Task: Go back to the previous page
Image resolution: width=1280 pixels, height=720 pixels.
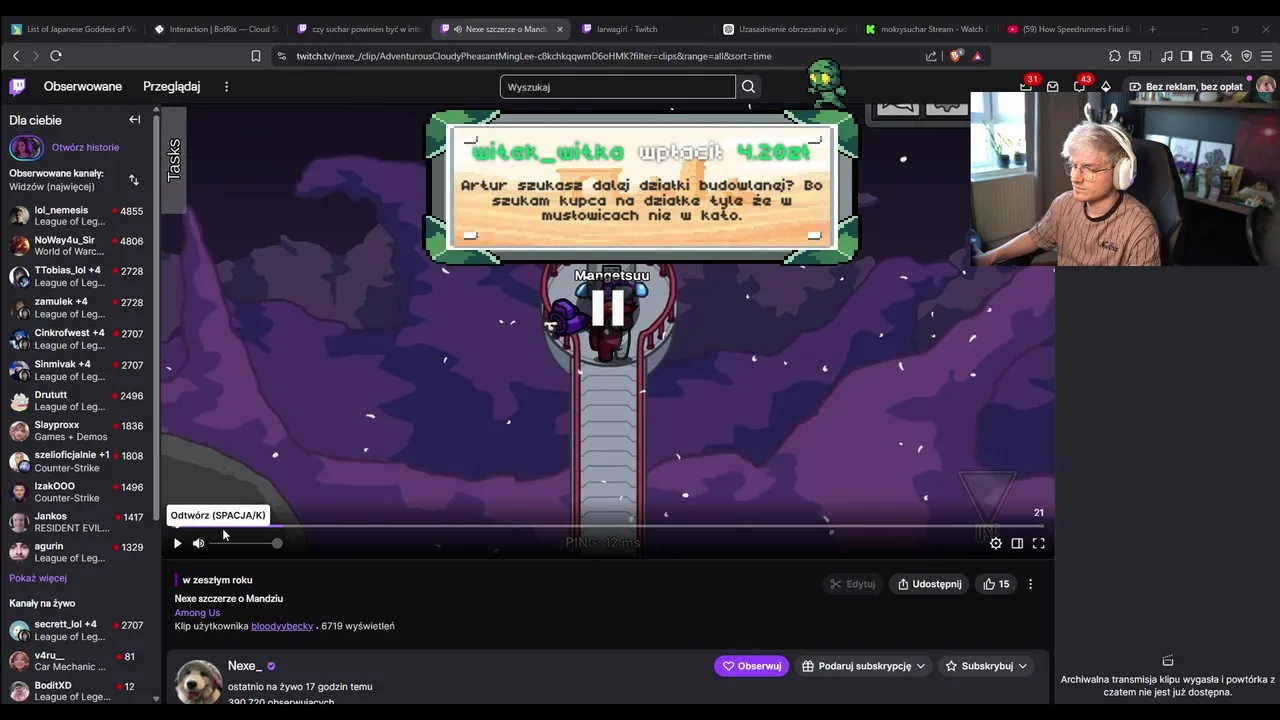Action: pos(16,56)
